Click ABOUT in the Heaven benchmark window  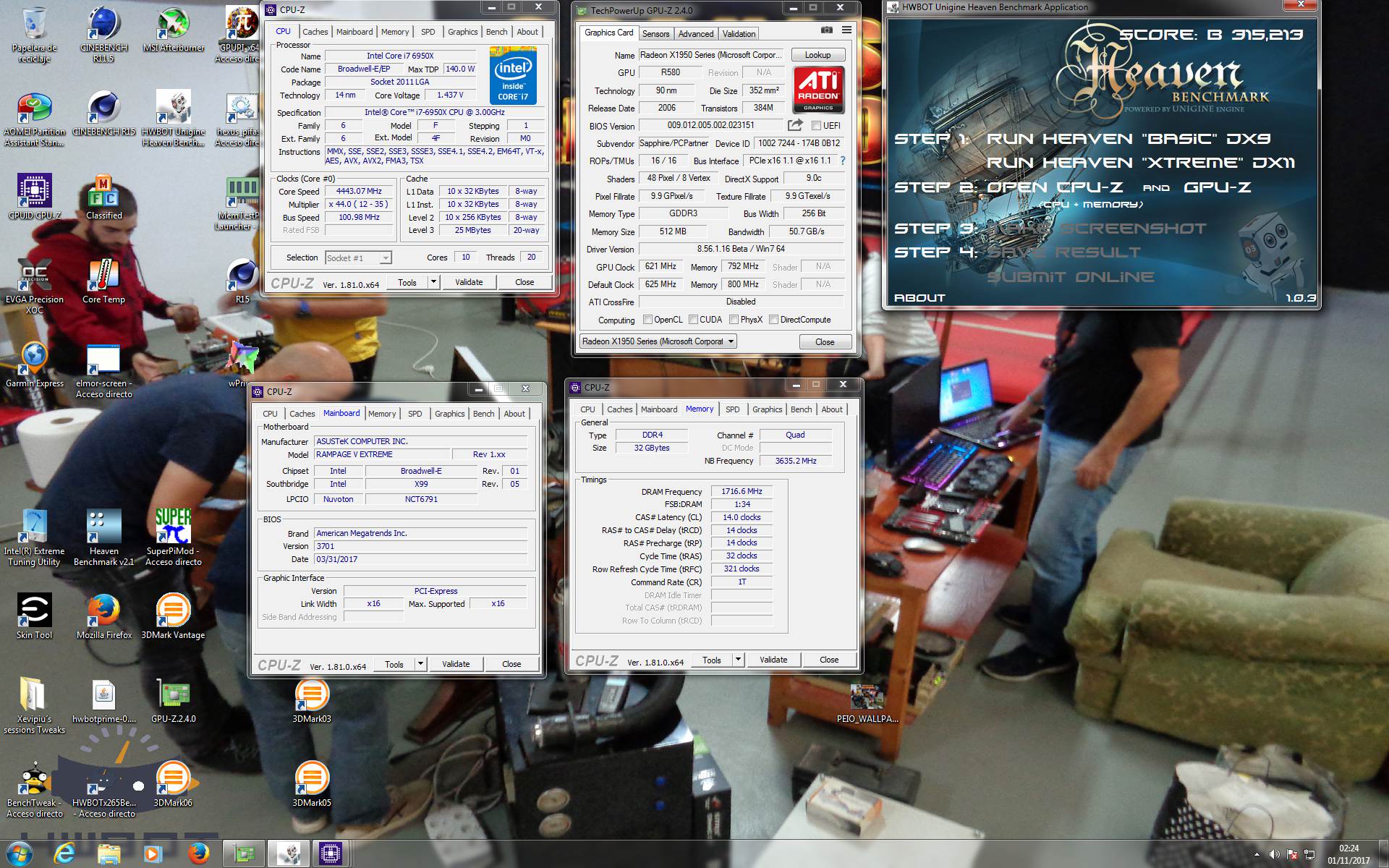pos(919,298)
